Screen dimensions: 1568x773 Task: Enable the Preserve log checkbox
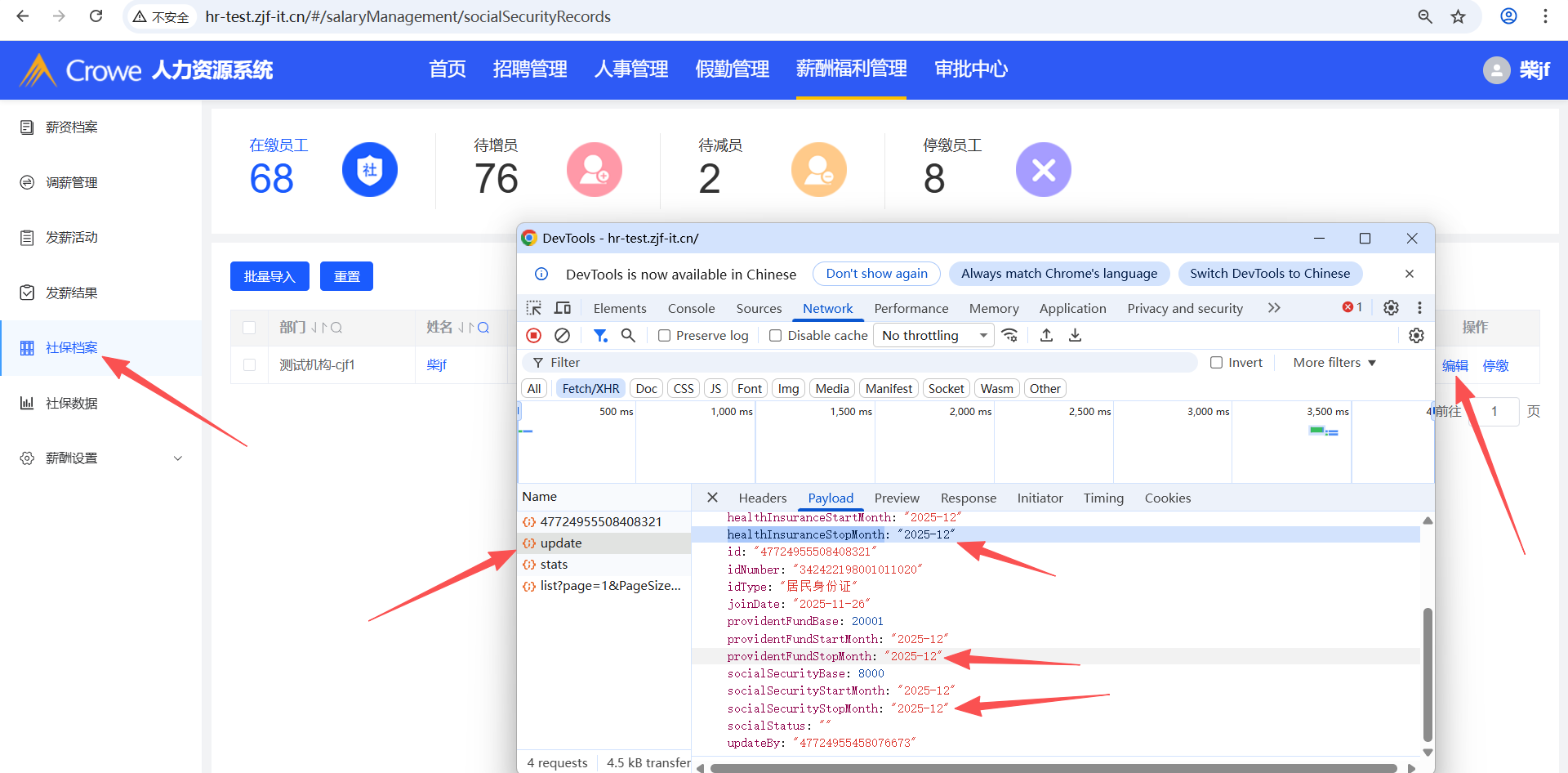(x=665, y=336)
